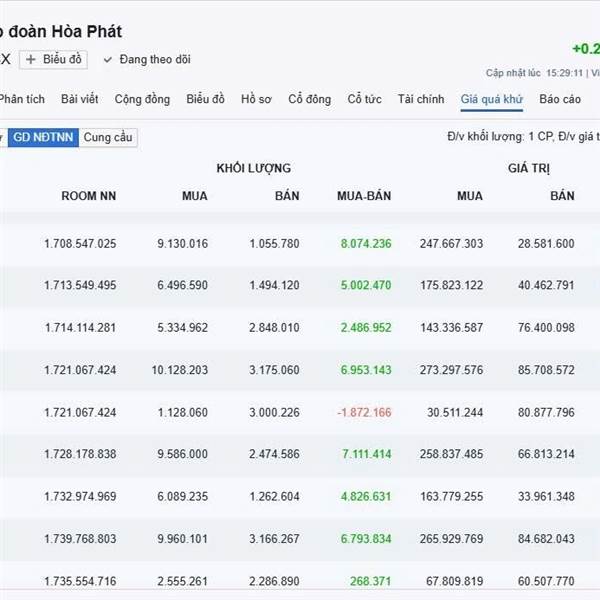Click the net volume value 4.826.631

click(x=366, y=497)
